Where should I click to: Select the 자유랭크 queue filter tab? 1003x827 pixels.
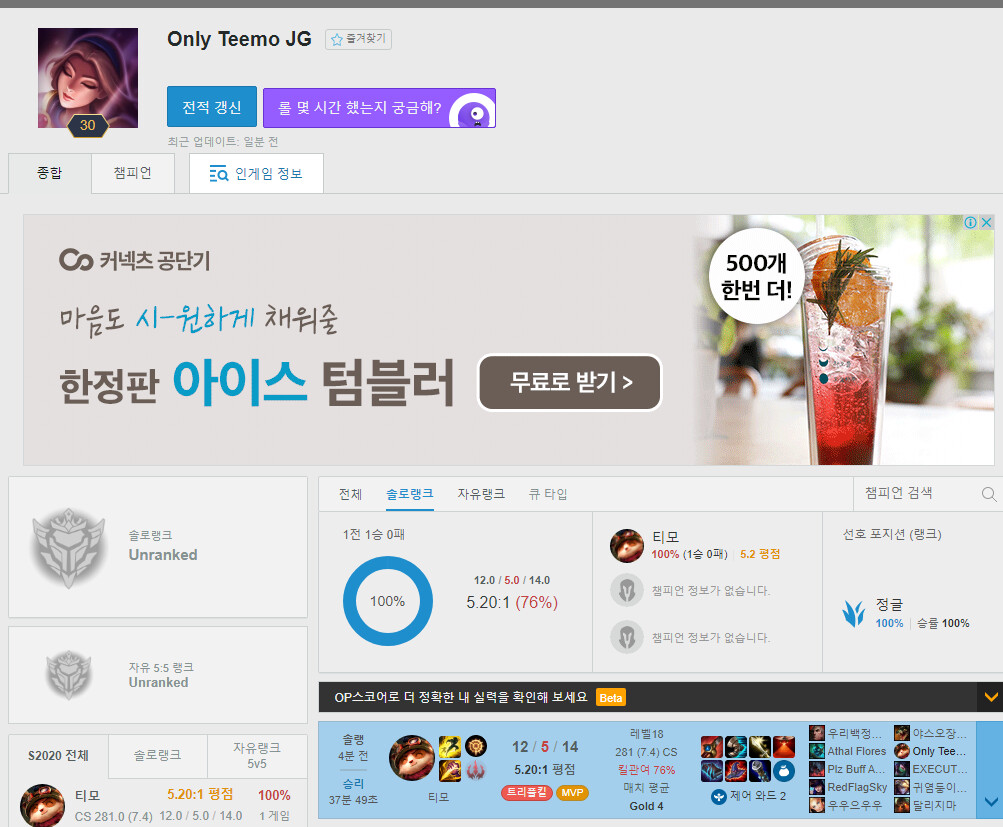pos(481,494)
